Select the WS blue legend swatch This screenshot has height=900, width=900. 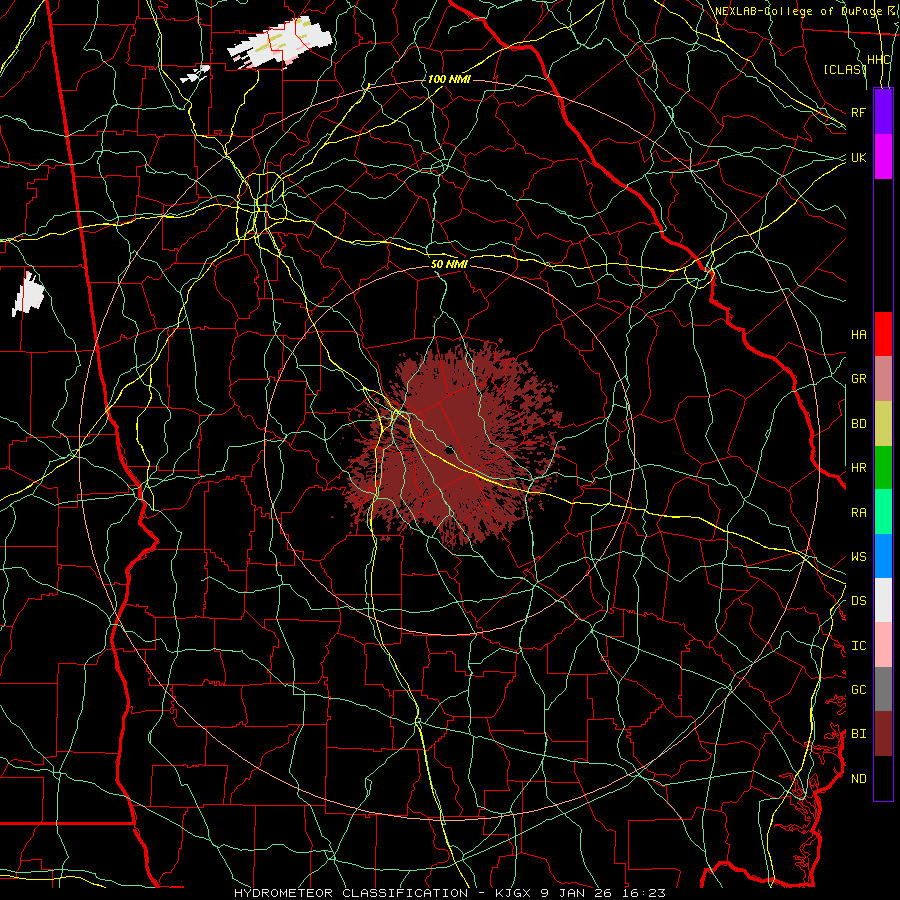click(883, 556)
